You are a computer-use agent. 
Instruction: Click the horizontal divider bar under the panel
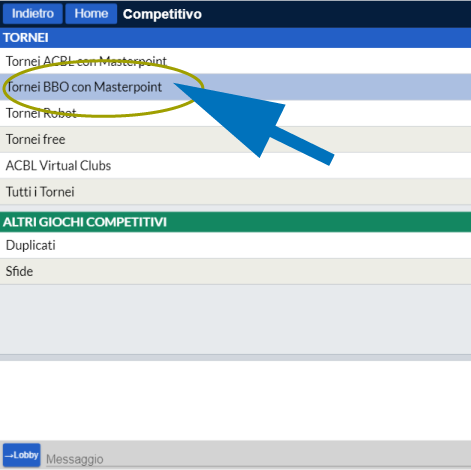pos(235,358)
